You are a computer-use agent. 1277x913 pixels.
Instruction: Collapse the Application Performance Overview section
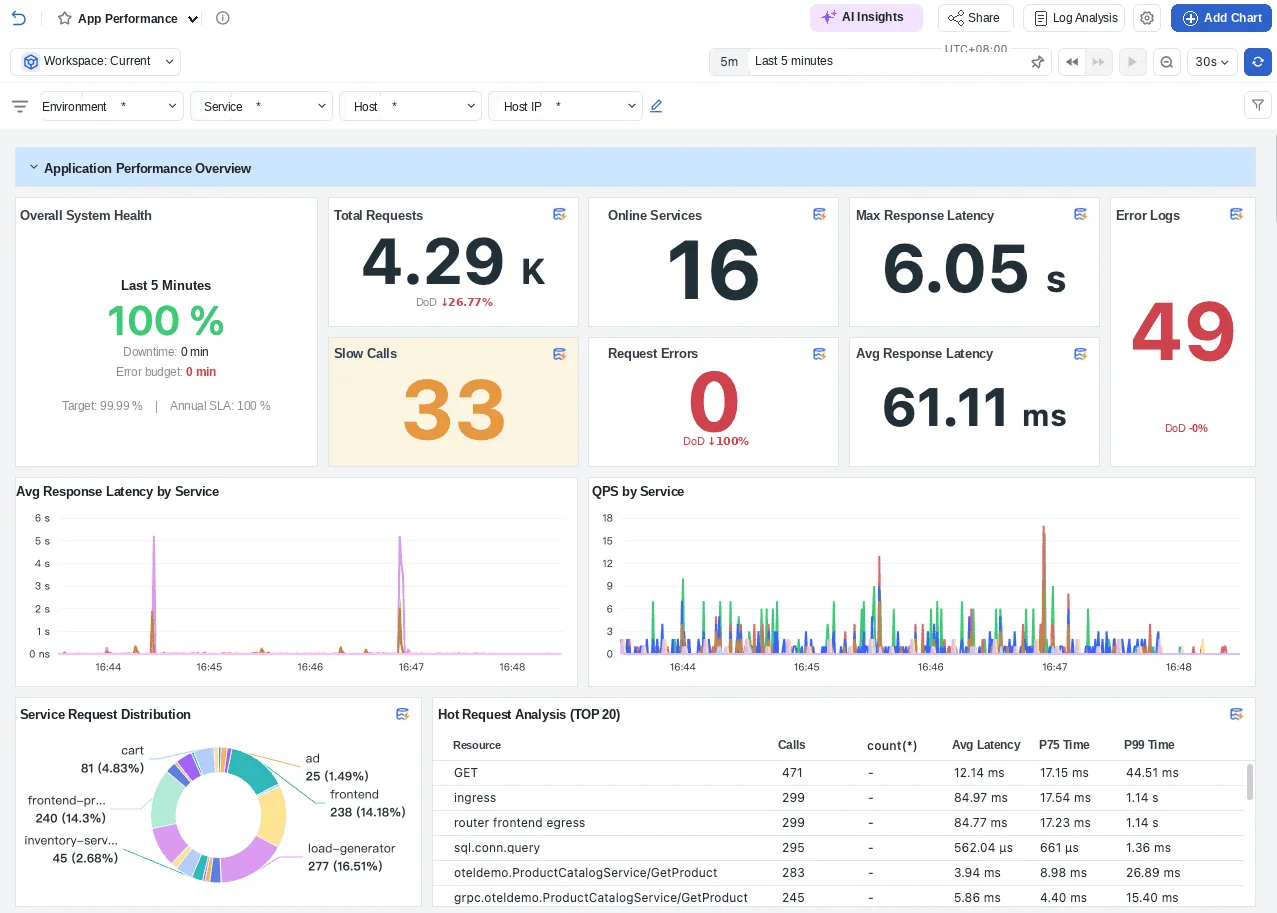click(x=33, y=168)
